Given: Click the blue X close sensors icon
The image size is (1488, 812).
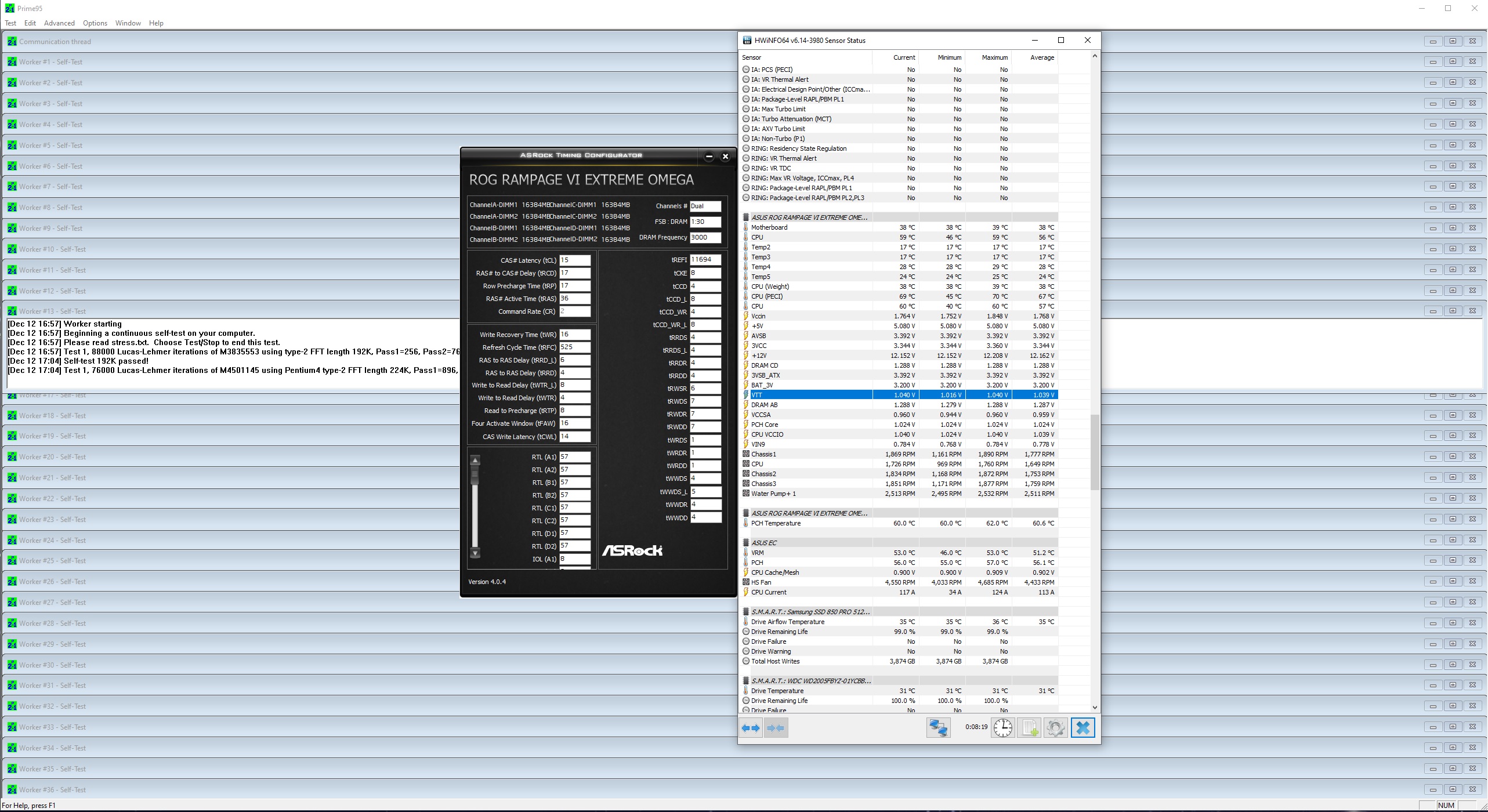Looking at the screenshot, I should tap(1082, 728).
